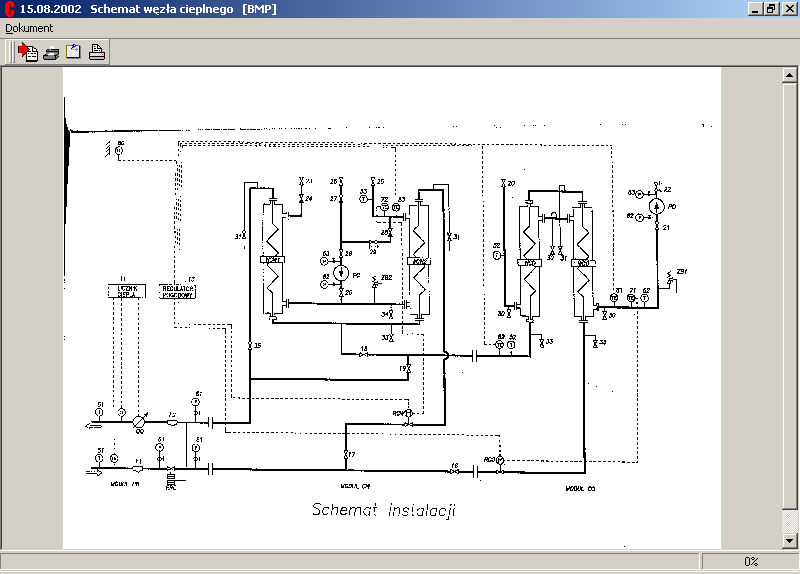This screenshot has width=800, height=574.
Task: Click the 'Schemat instalacji' caption in the drawing
Action: [x=385, y=509]
